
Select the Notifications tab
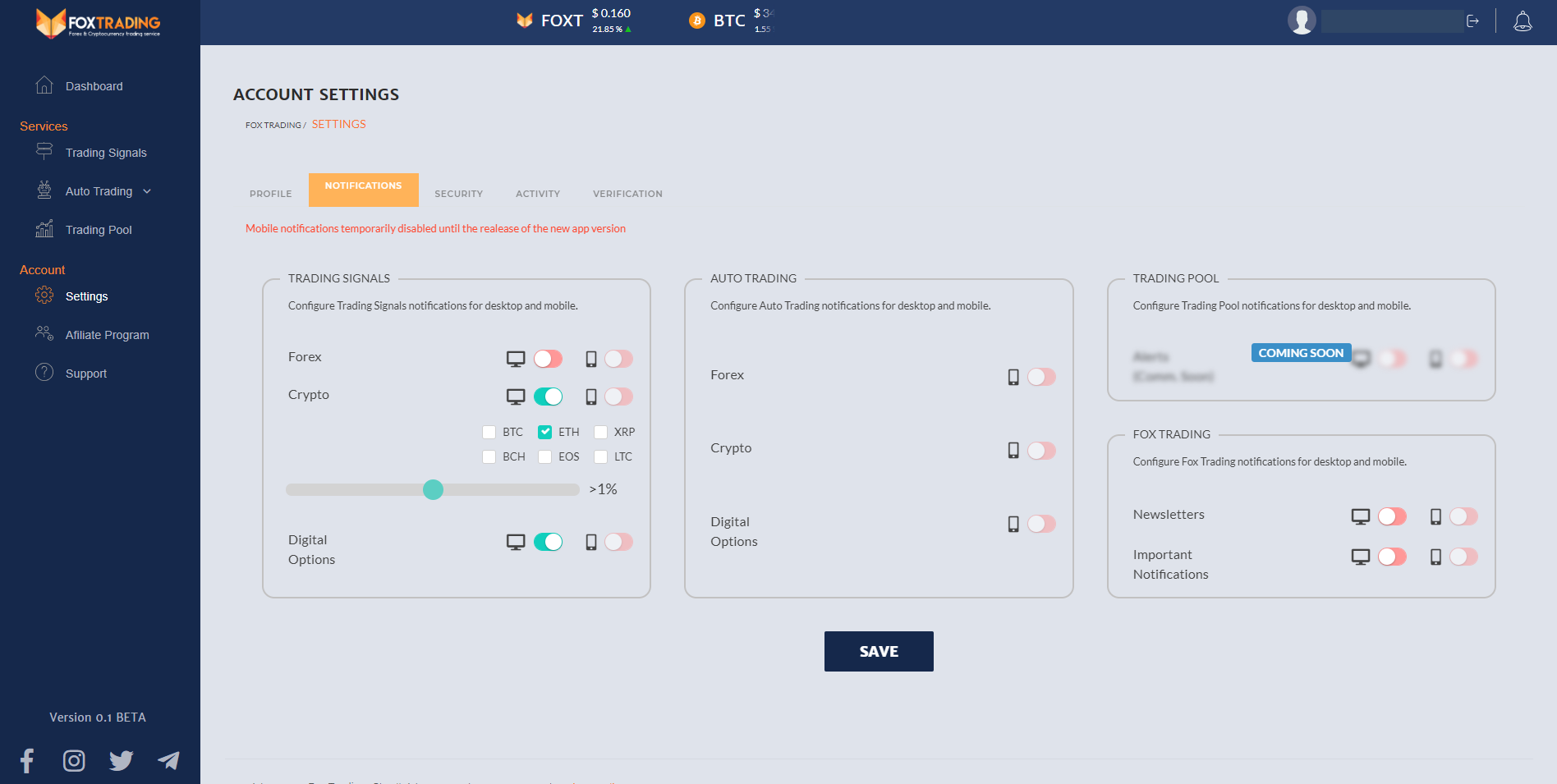[x=364, y=190]
